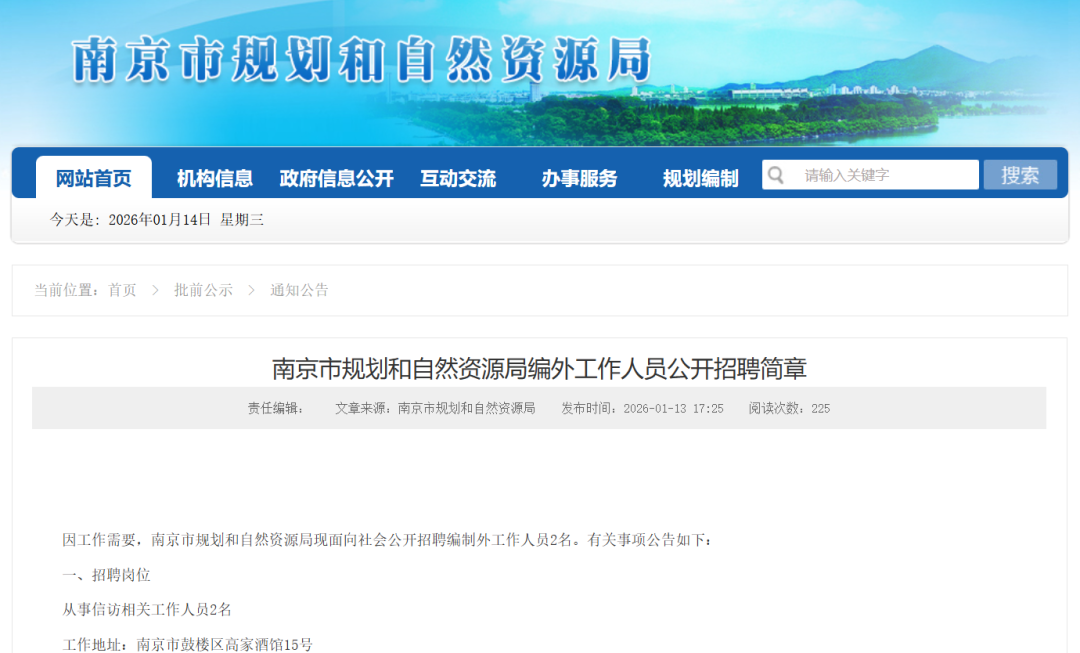The width and height of the screenshot is (1080, 653).
Task: Click the work address 高家酒馆15号 text
Action: 273,645
